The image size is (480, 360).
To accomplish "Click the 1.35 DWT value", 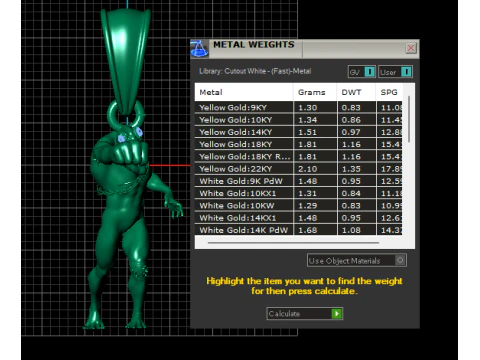I will pos(351,169).
